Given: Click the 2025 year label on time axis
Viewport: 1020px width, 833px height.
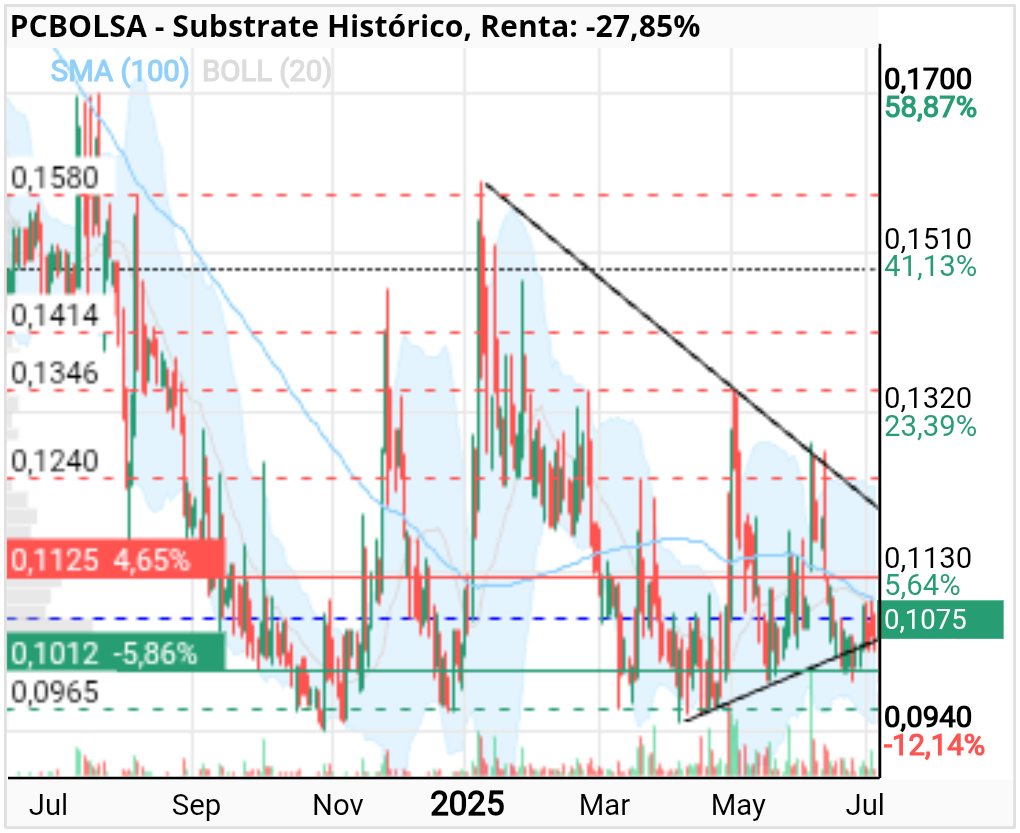Looking at the screenshot, I should [x=468, y=804].
